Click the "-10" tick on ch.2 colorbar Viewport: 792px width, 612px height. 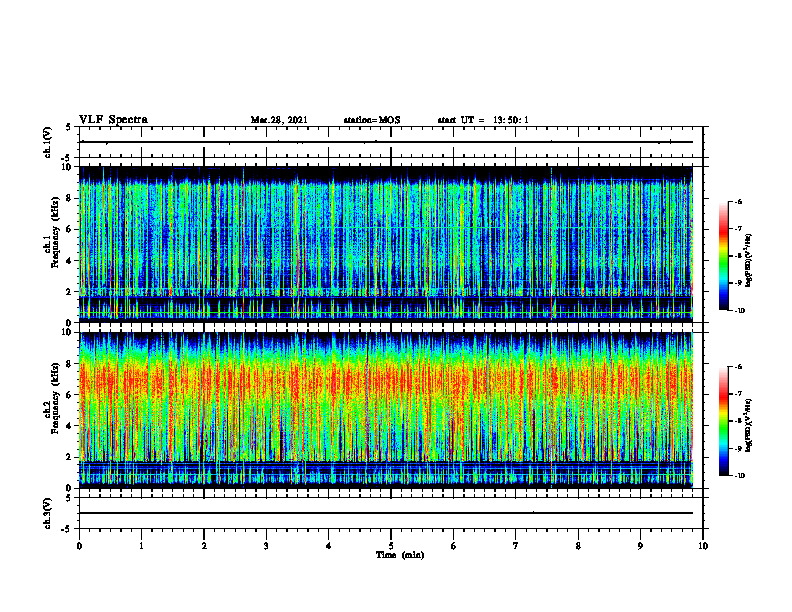pos(739,476)
